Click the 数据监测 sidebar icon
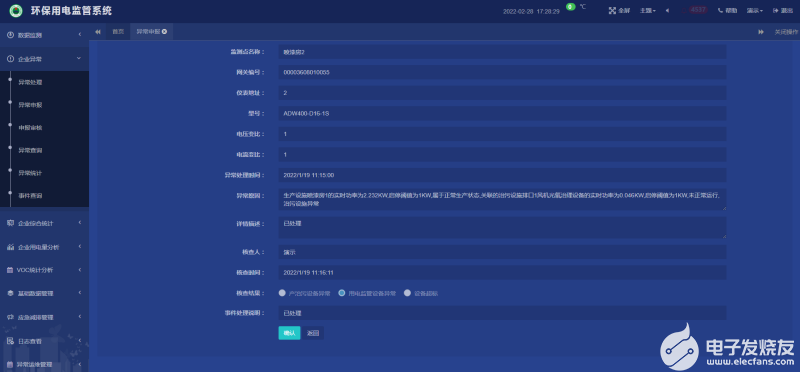The image size is (800, 372). pyautogui.click(x=10, y=35)
